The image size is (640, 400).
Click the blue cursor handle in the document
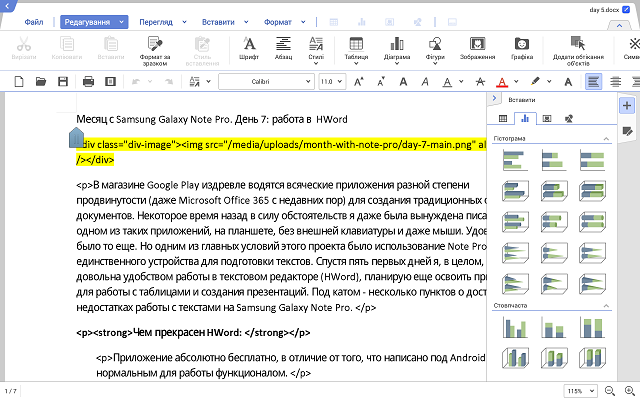coord(76,138)
